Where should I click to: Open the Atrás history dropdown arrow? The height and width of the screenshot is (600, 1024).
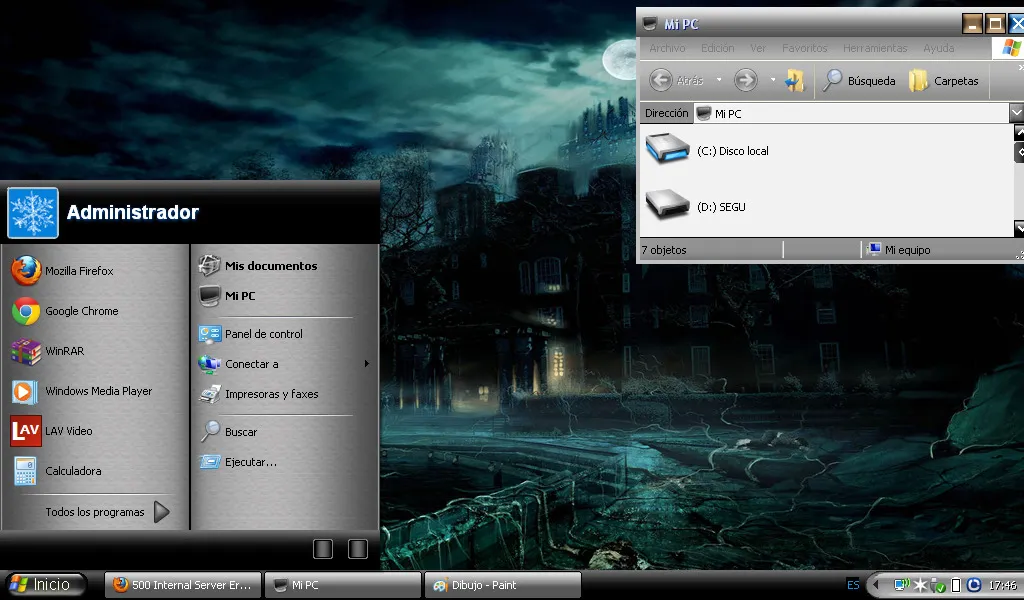coord(719,80)
